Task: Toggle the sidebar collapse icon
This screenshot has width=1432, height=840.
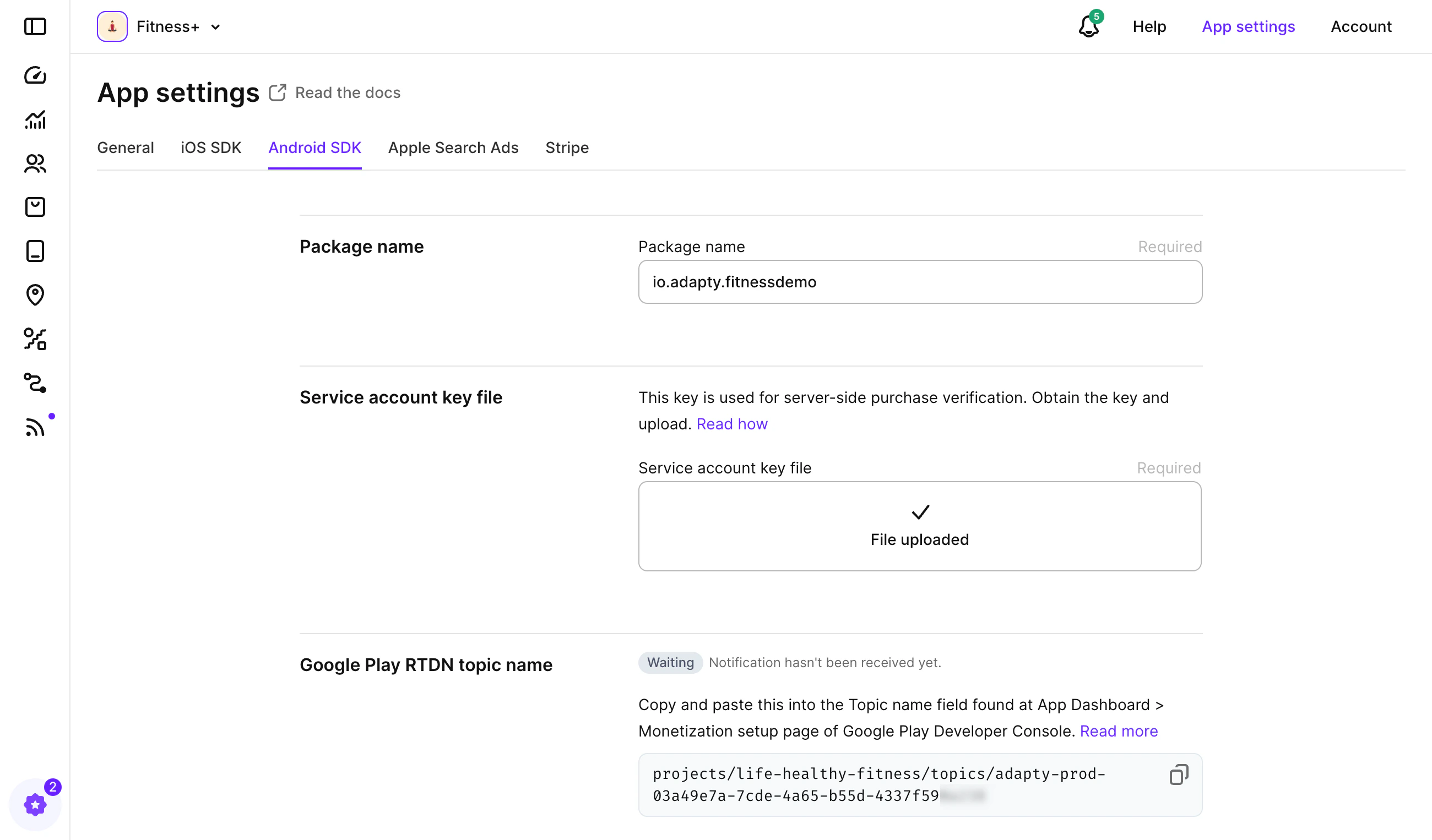Action: tap(35, 26)
